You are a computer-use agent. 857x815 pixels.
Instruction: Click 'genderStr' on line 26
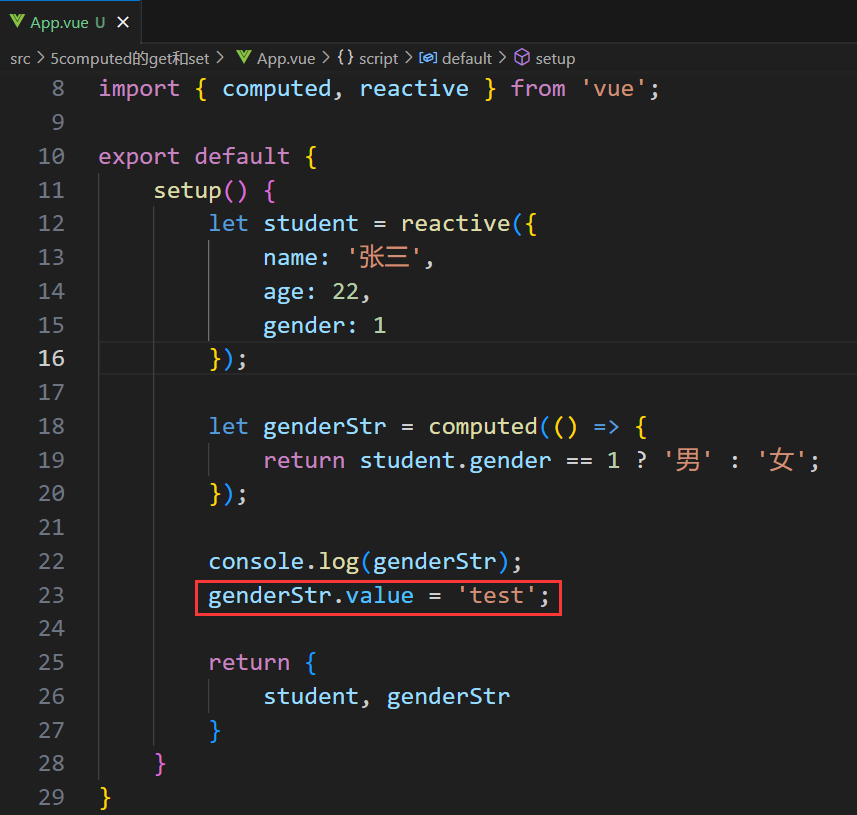(448, 697)
